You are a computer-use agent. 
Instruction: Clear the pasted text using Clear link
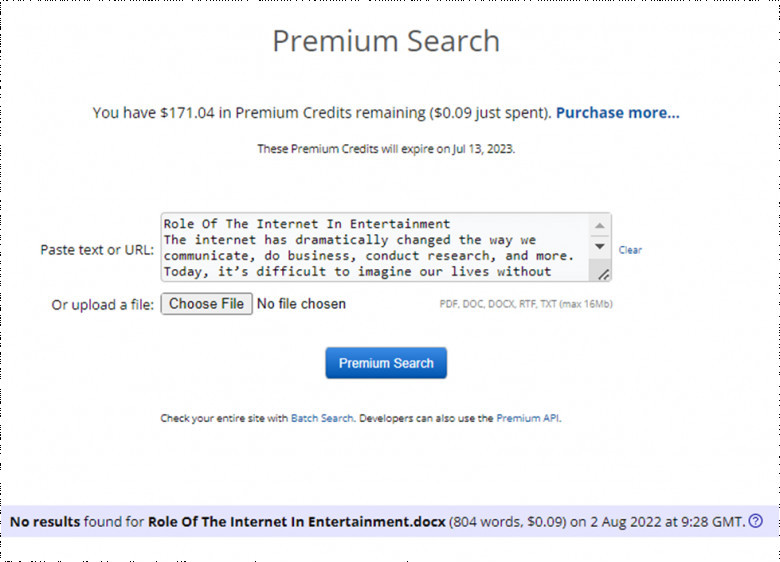[x=630, y=250]
